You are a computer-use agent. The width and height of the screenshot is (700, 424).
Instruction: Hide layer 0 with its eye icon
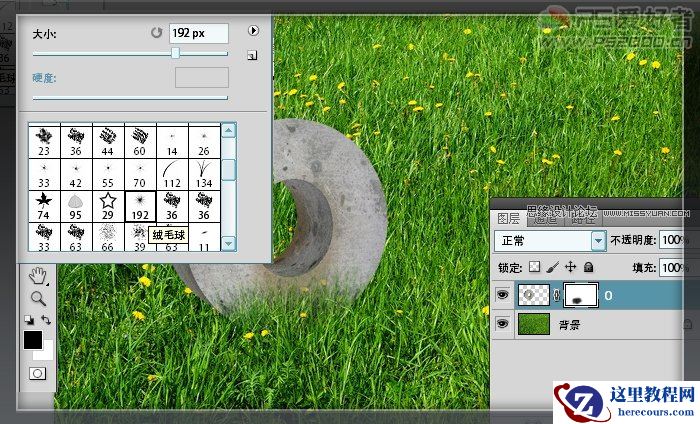pyautogui.click(x=503, y=295)
